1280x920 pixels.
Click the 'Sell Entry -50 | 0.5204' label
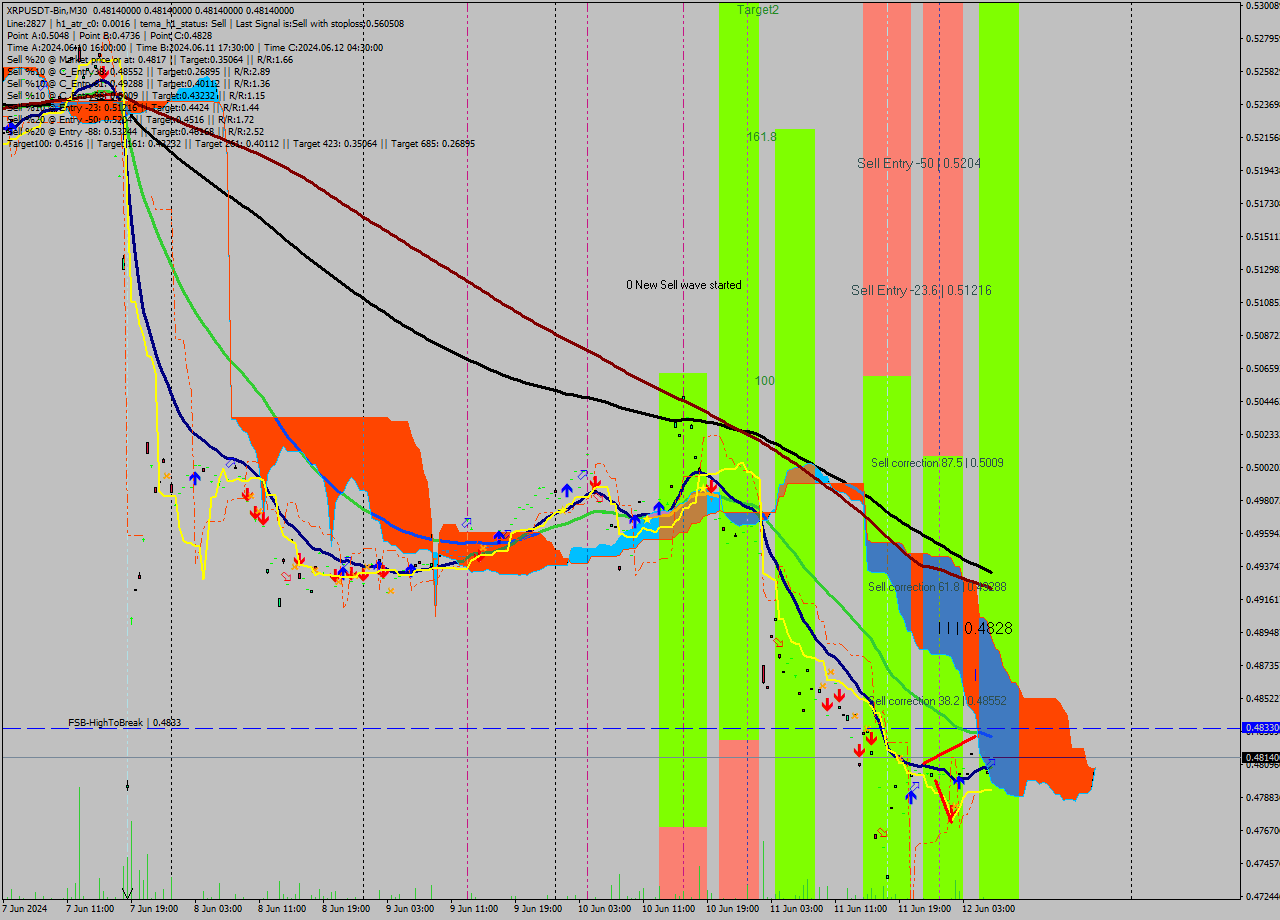(x=919, y=163)
